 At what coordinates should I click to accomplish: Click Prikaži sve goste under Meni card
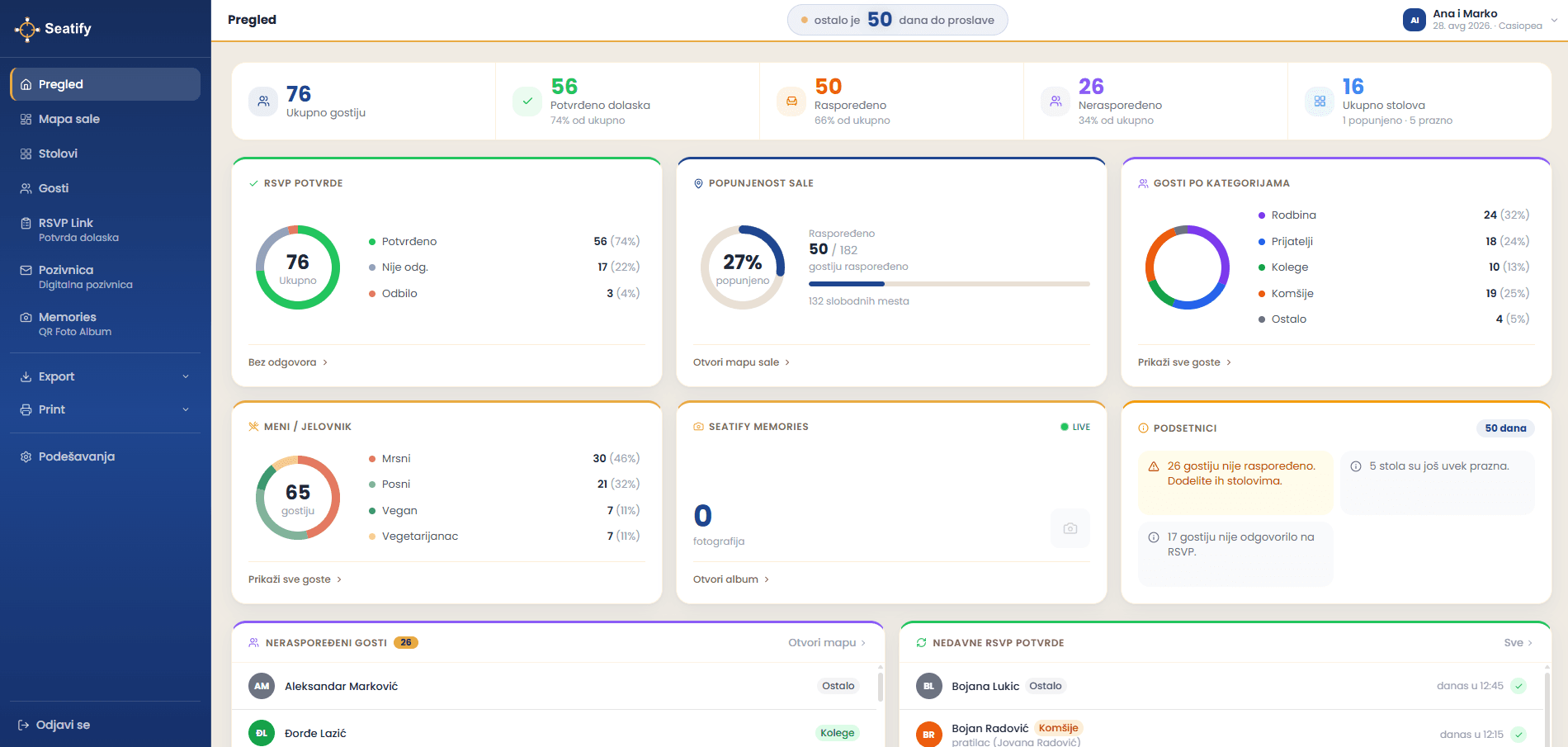click(295, 579)
